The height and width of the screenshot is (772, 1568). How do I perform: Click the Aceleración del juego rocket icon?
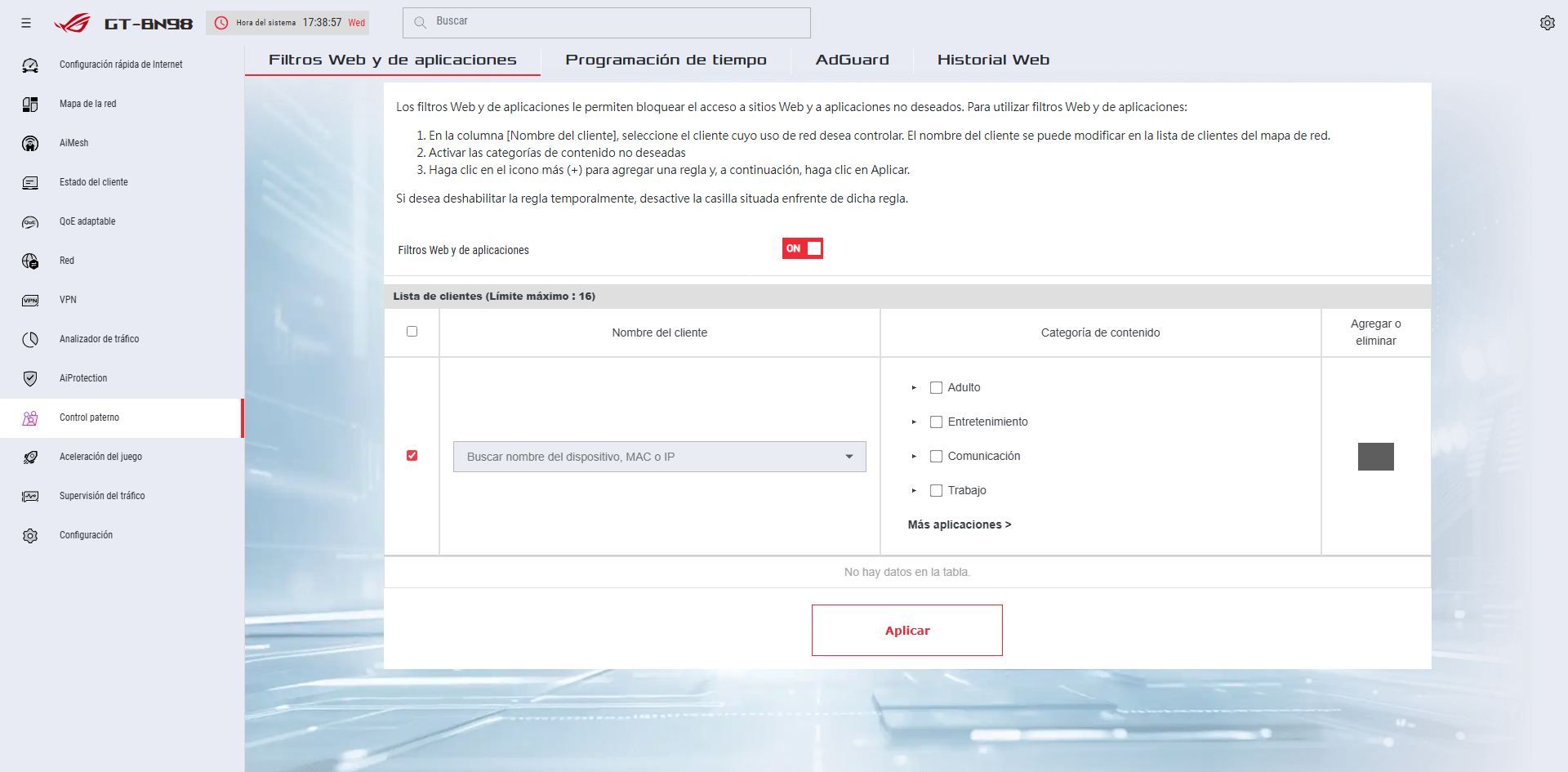coord(30,457)
